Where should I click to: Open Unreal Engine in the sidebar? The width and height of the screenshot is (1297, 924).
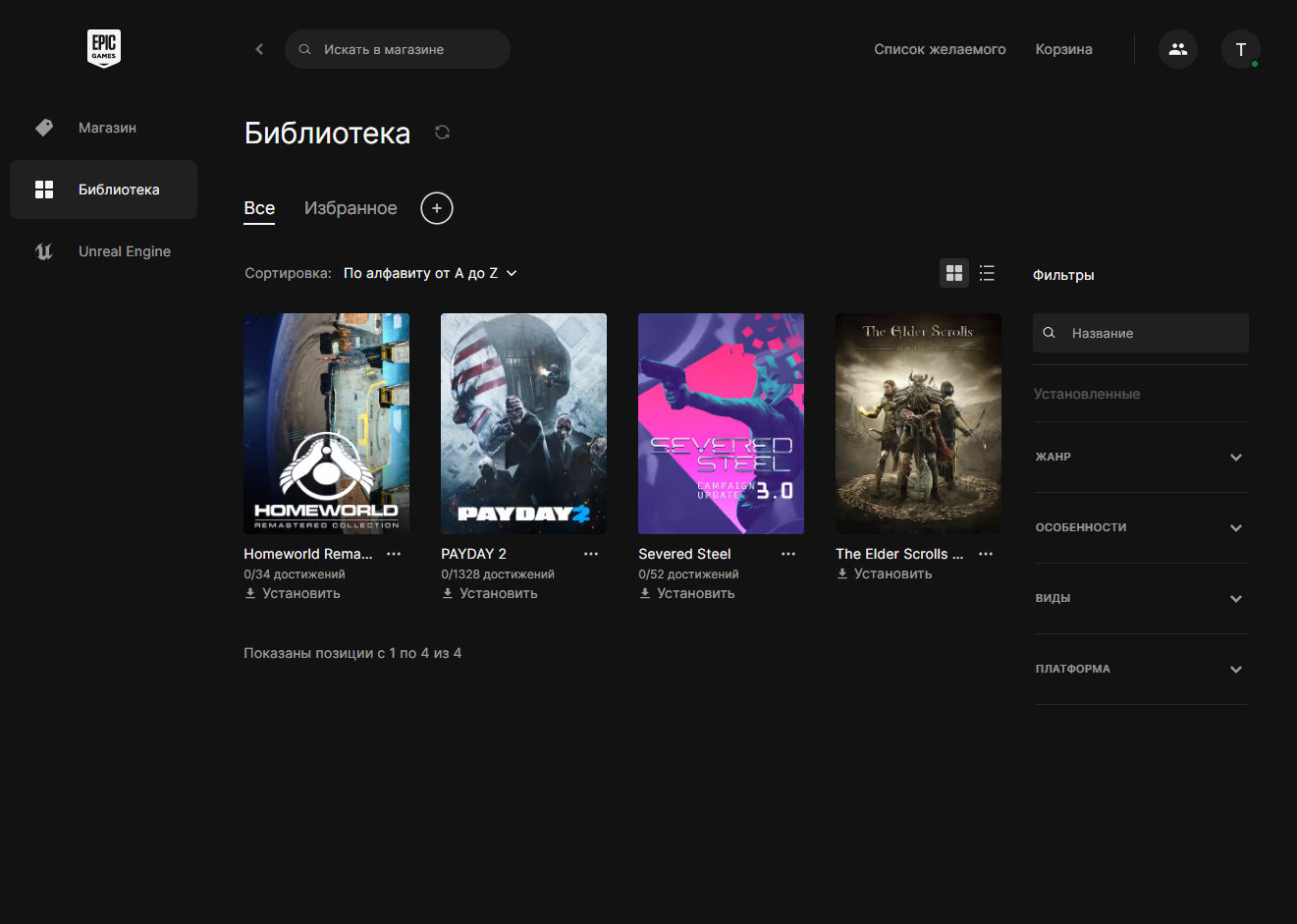point(103,251)
